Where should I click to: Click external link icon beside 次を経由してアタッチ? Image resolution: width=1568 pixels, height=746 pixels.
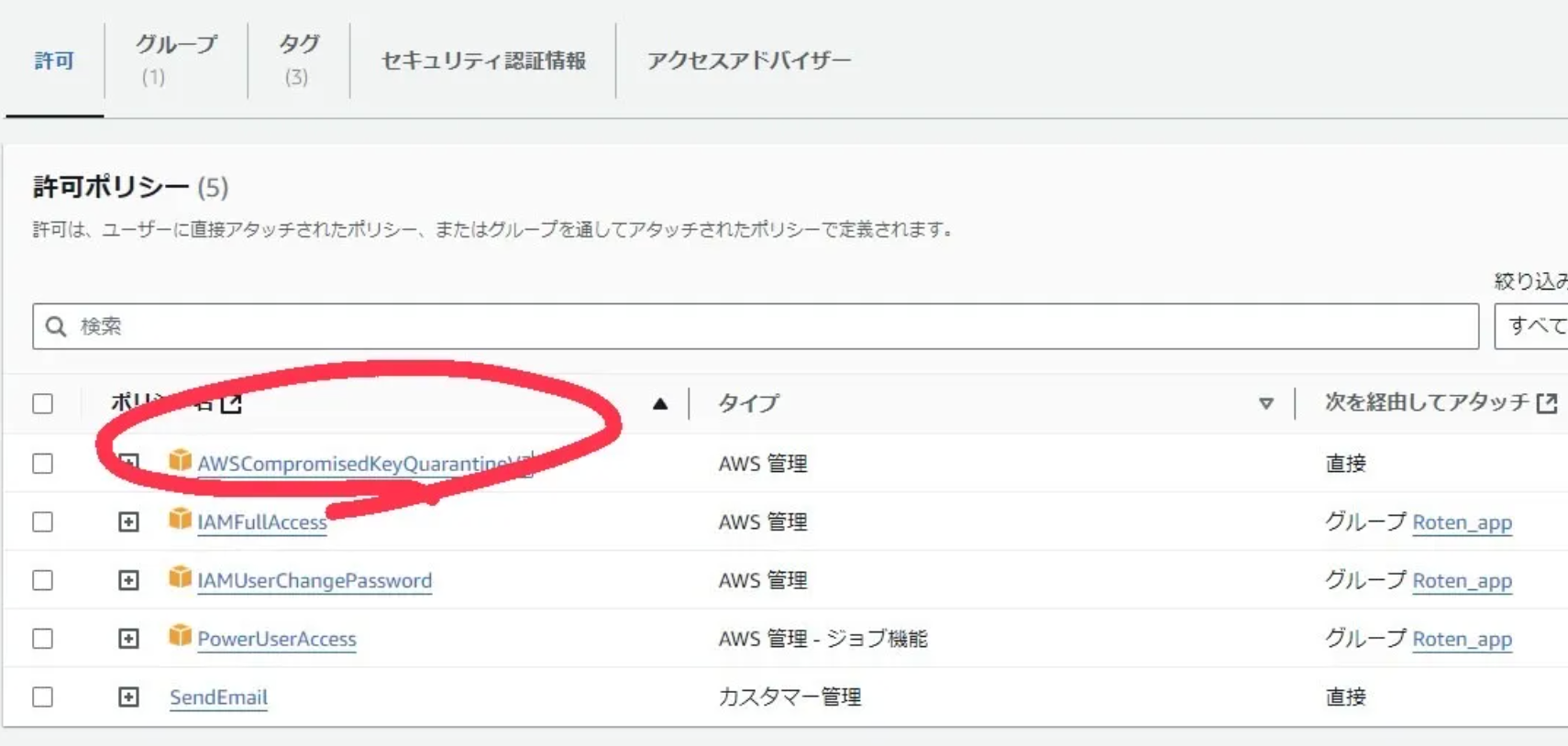point(1547,403)
